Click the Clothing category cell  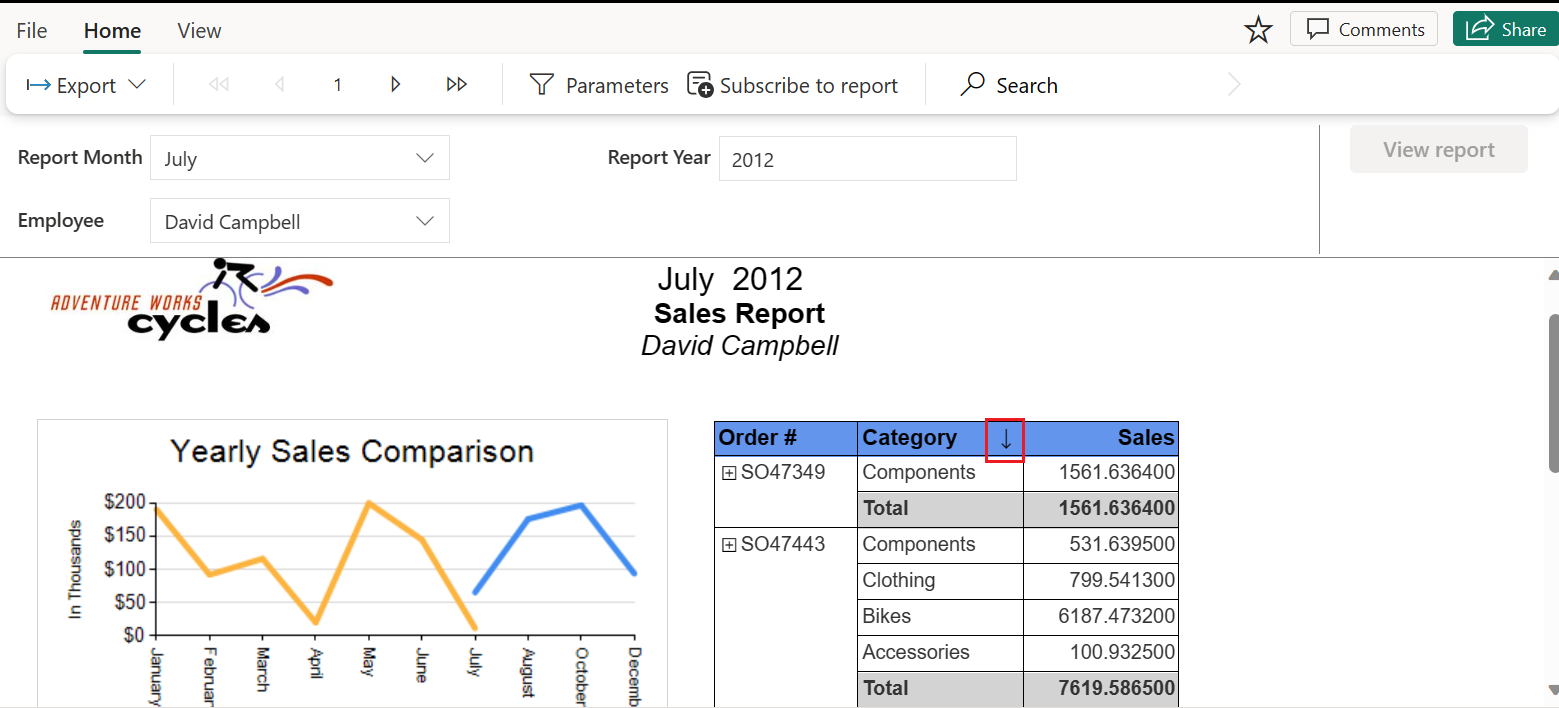940,581
